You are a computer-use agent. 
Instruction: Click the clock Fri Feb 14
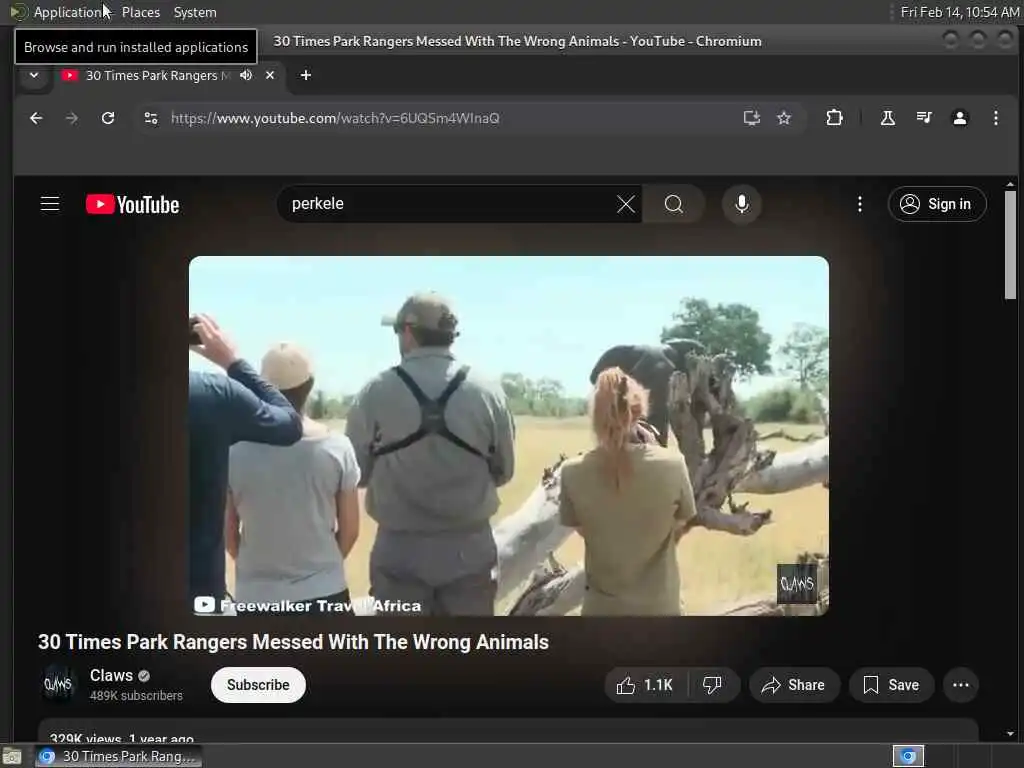(959, 12)
